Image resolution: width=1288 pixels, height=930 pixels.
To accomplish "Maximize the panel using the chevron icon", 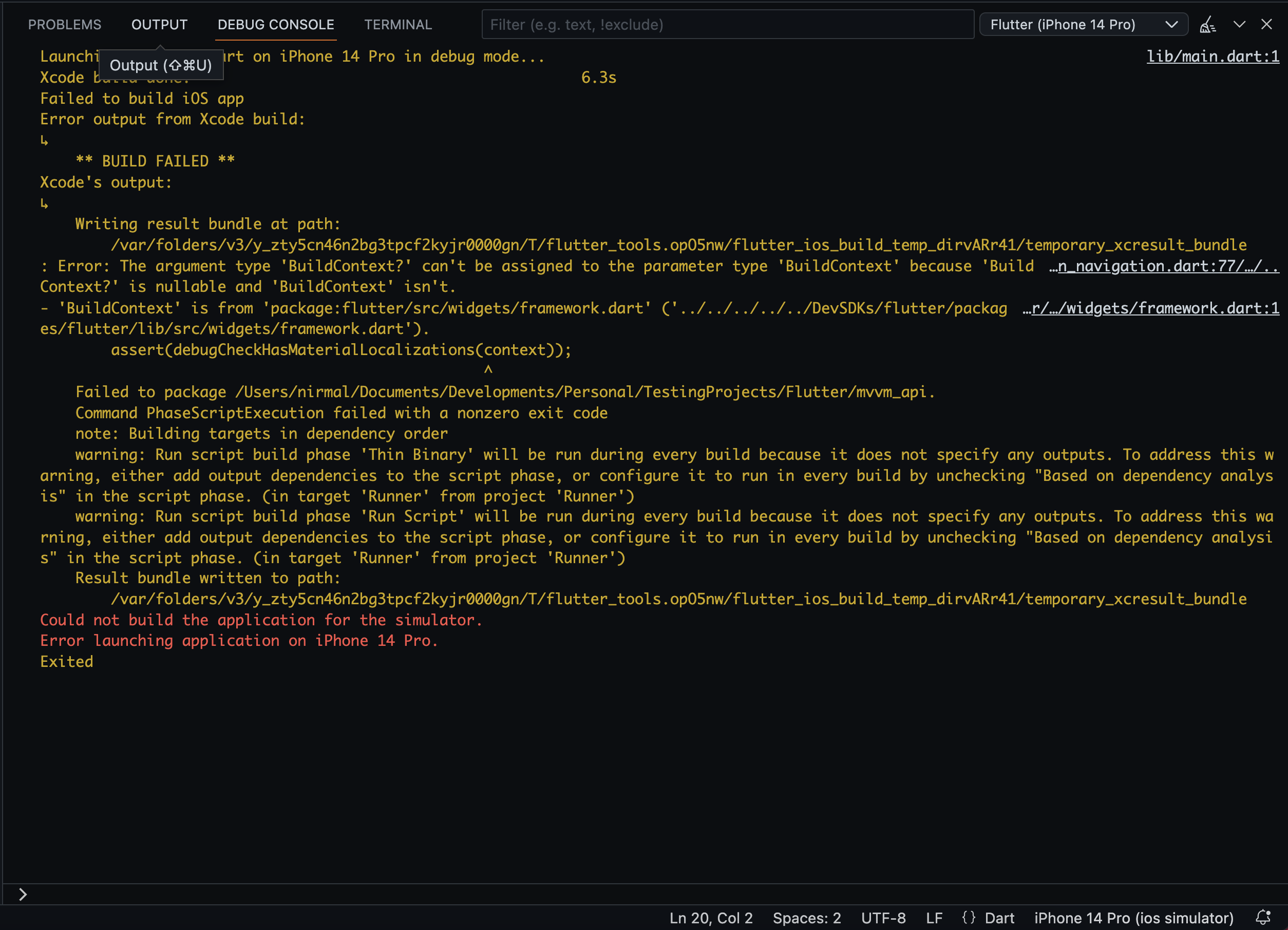I will pyautogui.click(x=1239, y=25).
